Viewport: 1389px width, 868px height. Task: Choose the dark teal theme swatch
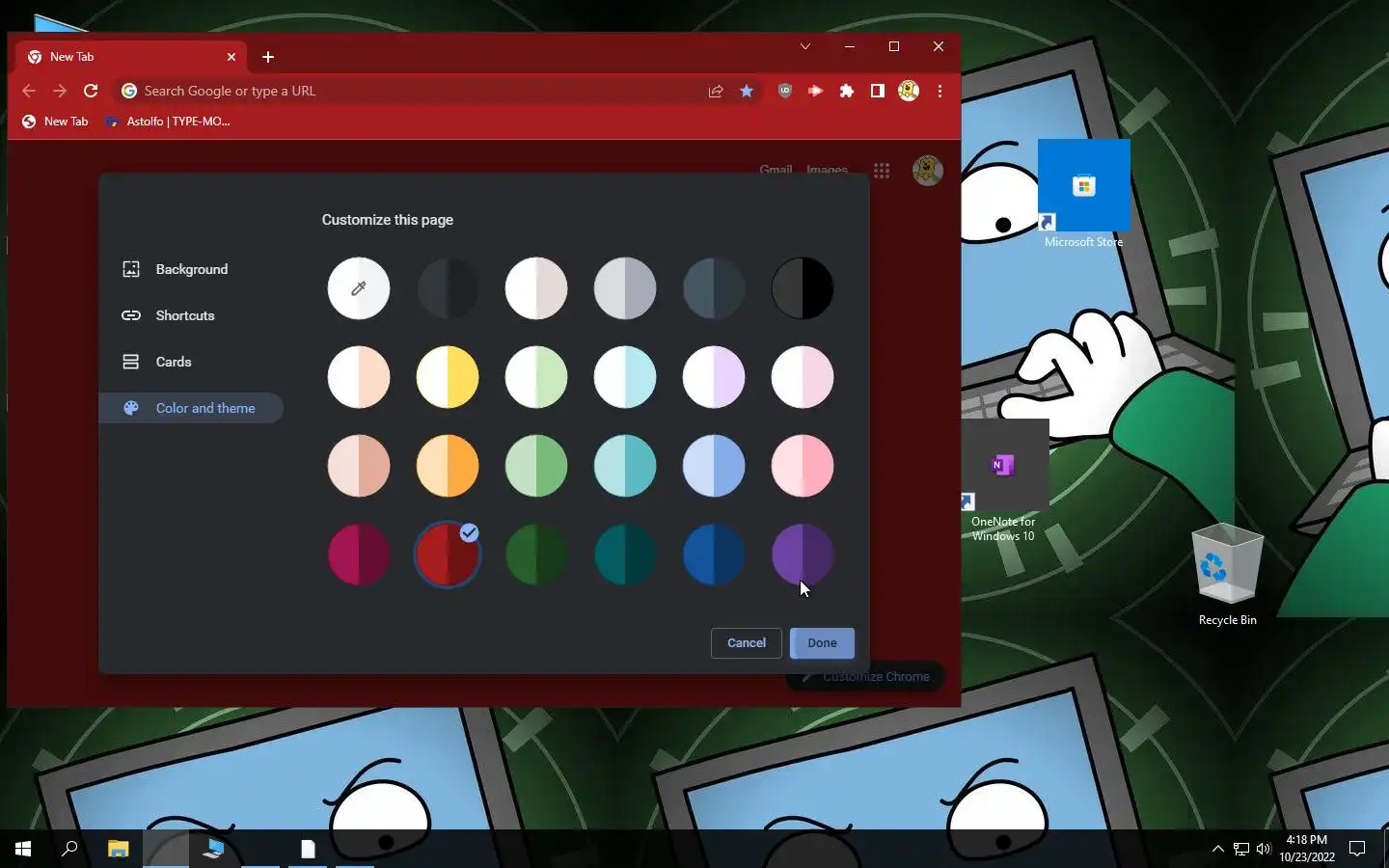click(x=625, y=555)
